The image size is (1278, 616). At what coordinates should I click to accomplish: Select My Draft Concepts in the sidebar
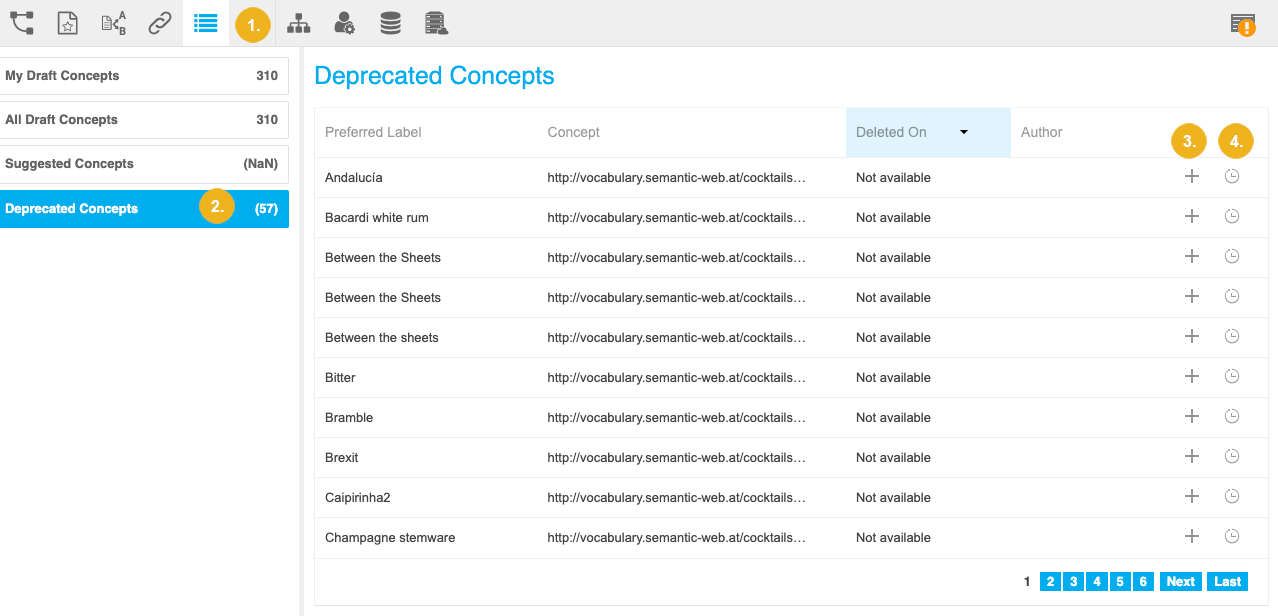145,75
